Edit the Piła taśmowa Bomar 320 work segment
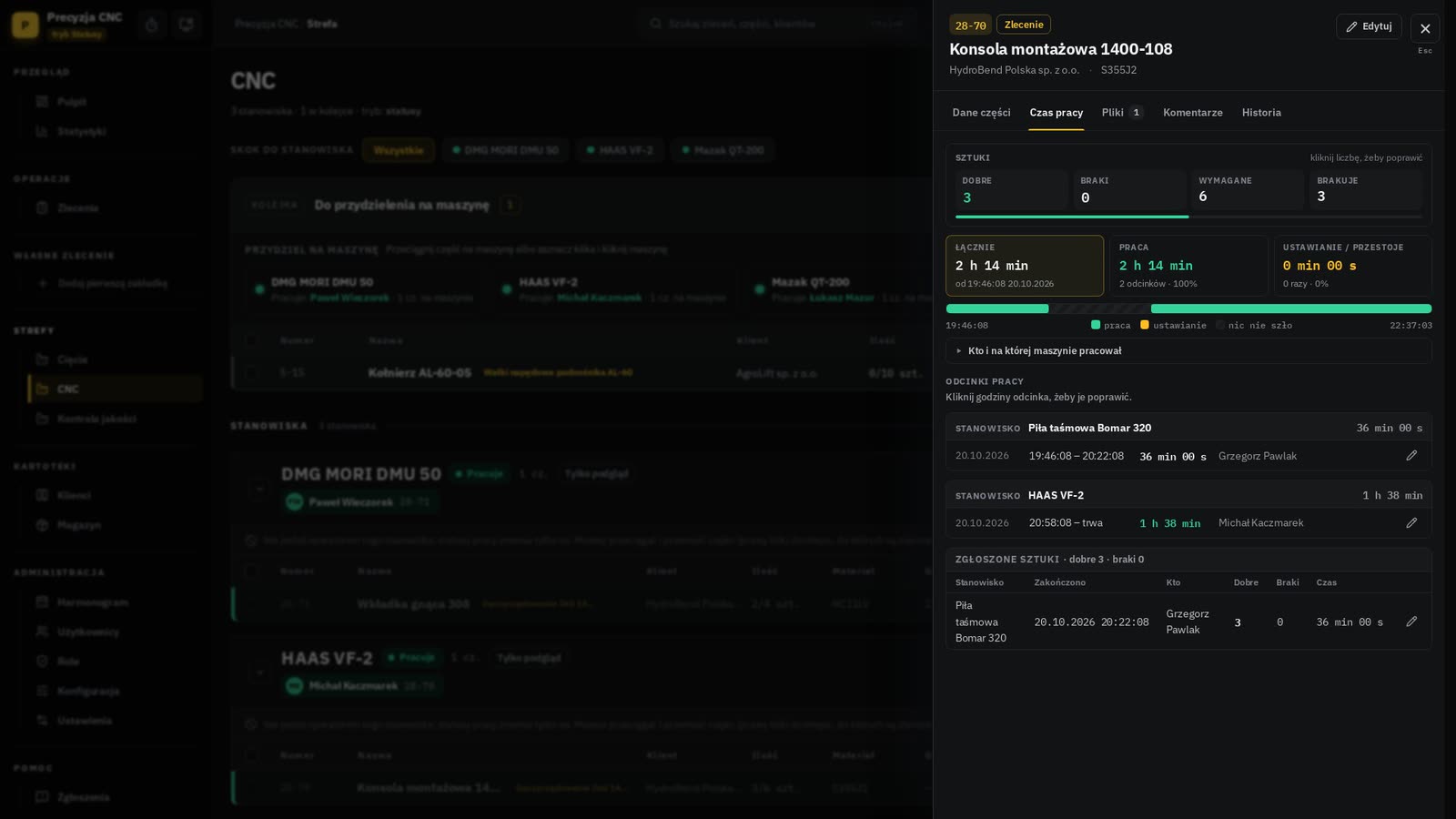1456x819 pixels. point(1411,455)
